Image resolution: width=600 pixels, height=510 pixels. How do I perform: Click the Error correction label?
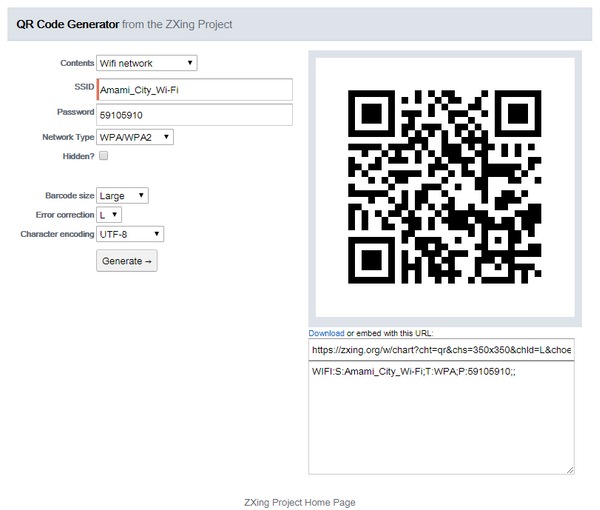[x=65, y=215]
